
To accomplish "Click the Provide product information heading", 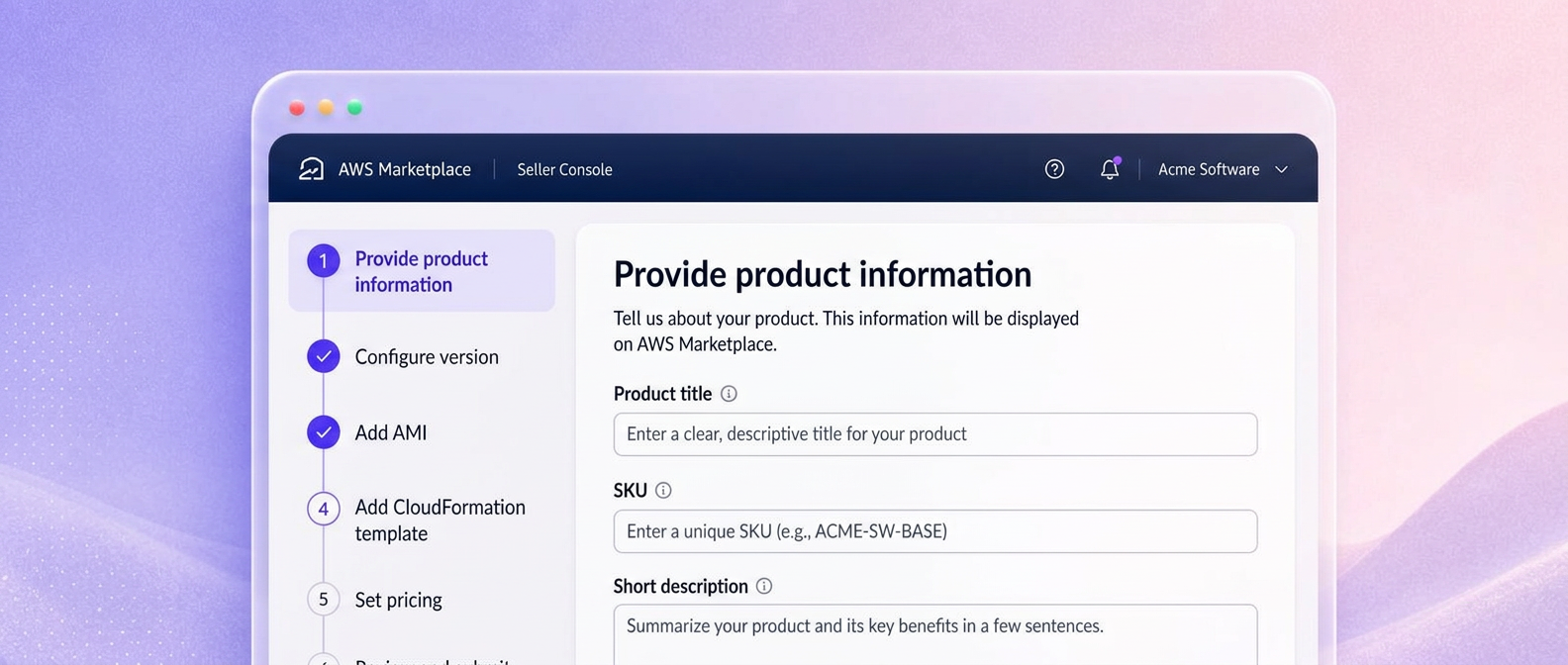I will coord(823,274).
